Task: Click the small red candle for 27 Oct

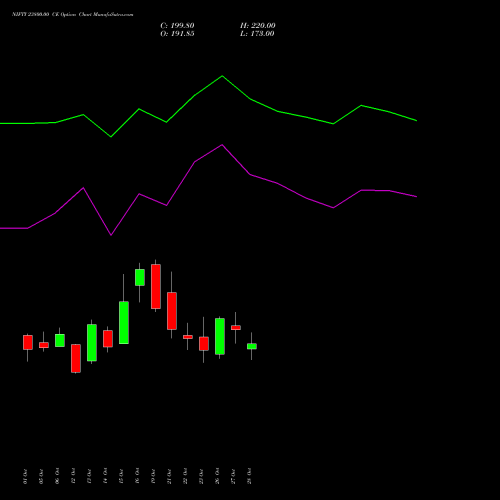Action: pos(236,328)
